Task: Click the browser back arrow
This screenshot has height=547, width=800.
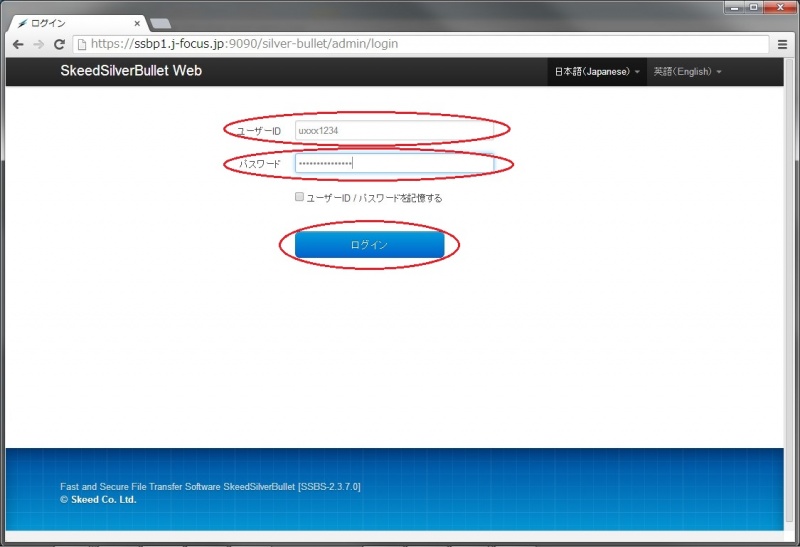Action: 18,44
